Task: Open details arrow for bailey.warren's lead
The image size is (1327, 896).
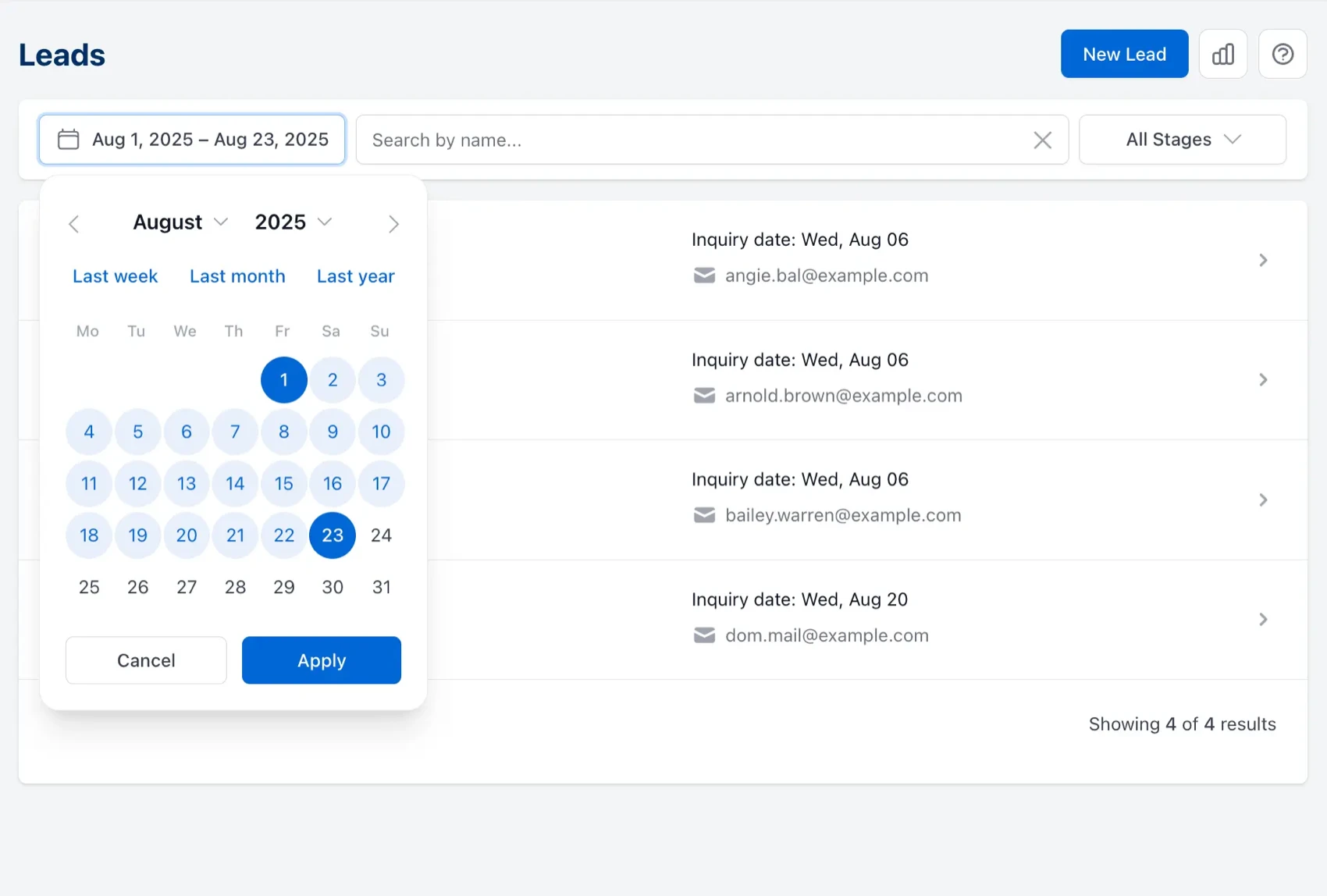Action: (x=1263, y=500)
